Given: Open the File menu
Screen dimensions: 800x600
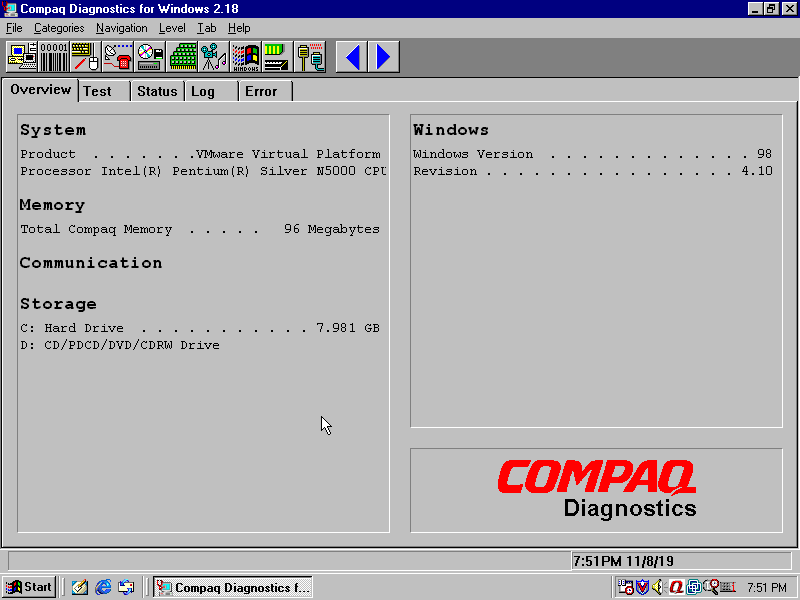Looking at the screenshot, I should 14,28.
